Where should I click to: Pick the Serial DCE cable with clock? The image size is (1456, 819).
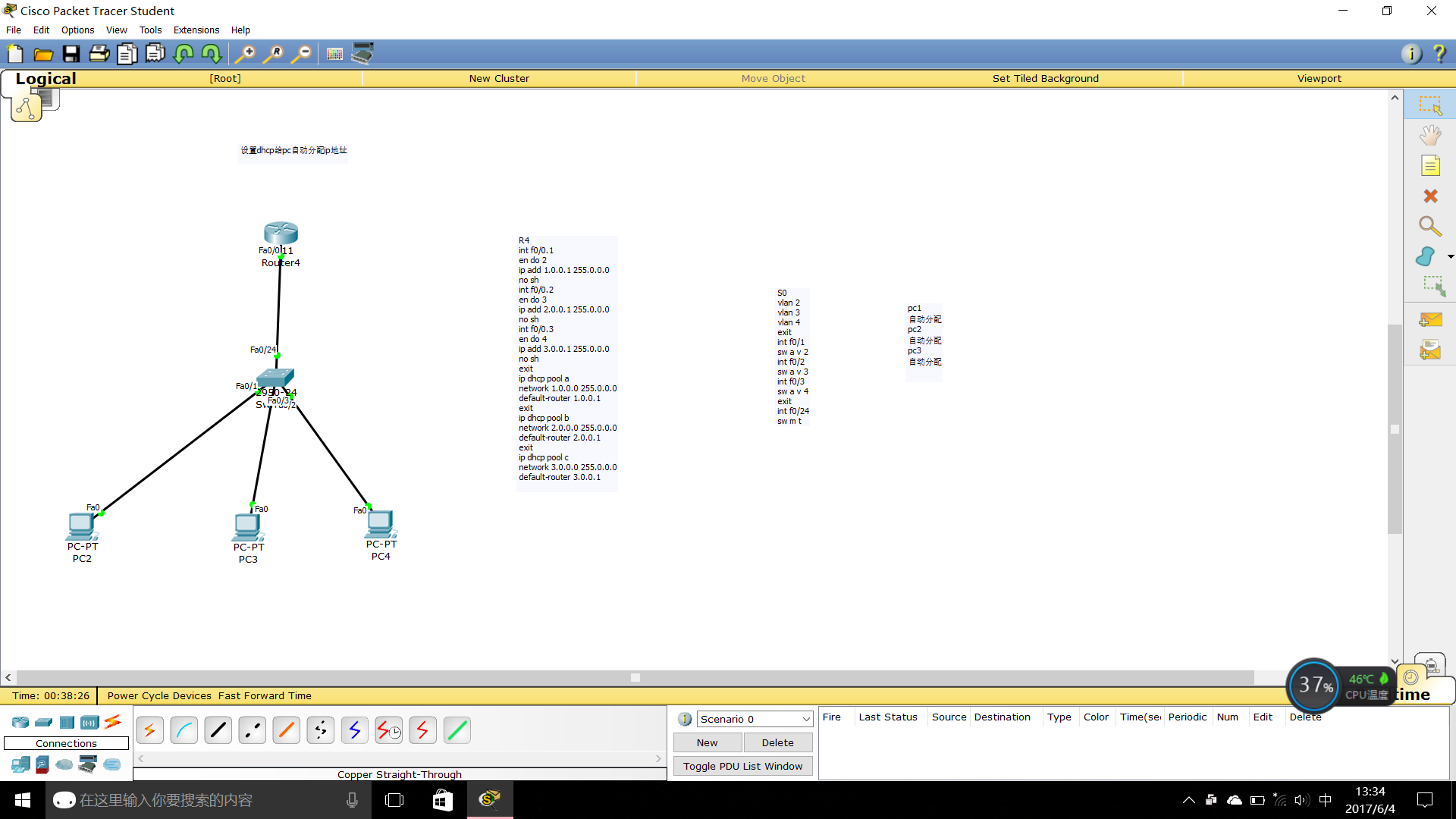[x=389, y=730]
